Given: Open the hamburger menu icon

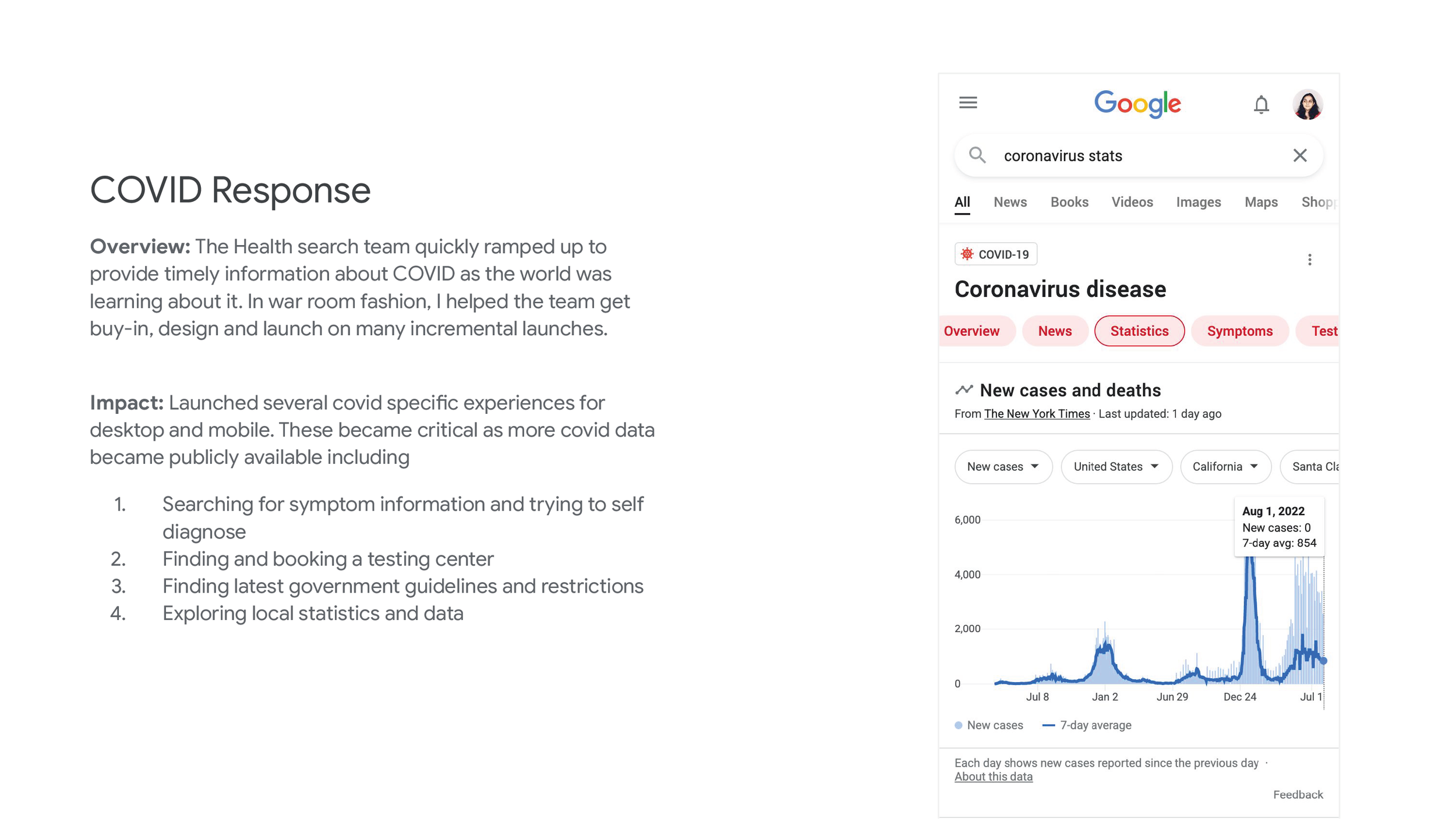Looking at the screenshot, I should pos(968,103).
